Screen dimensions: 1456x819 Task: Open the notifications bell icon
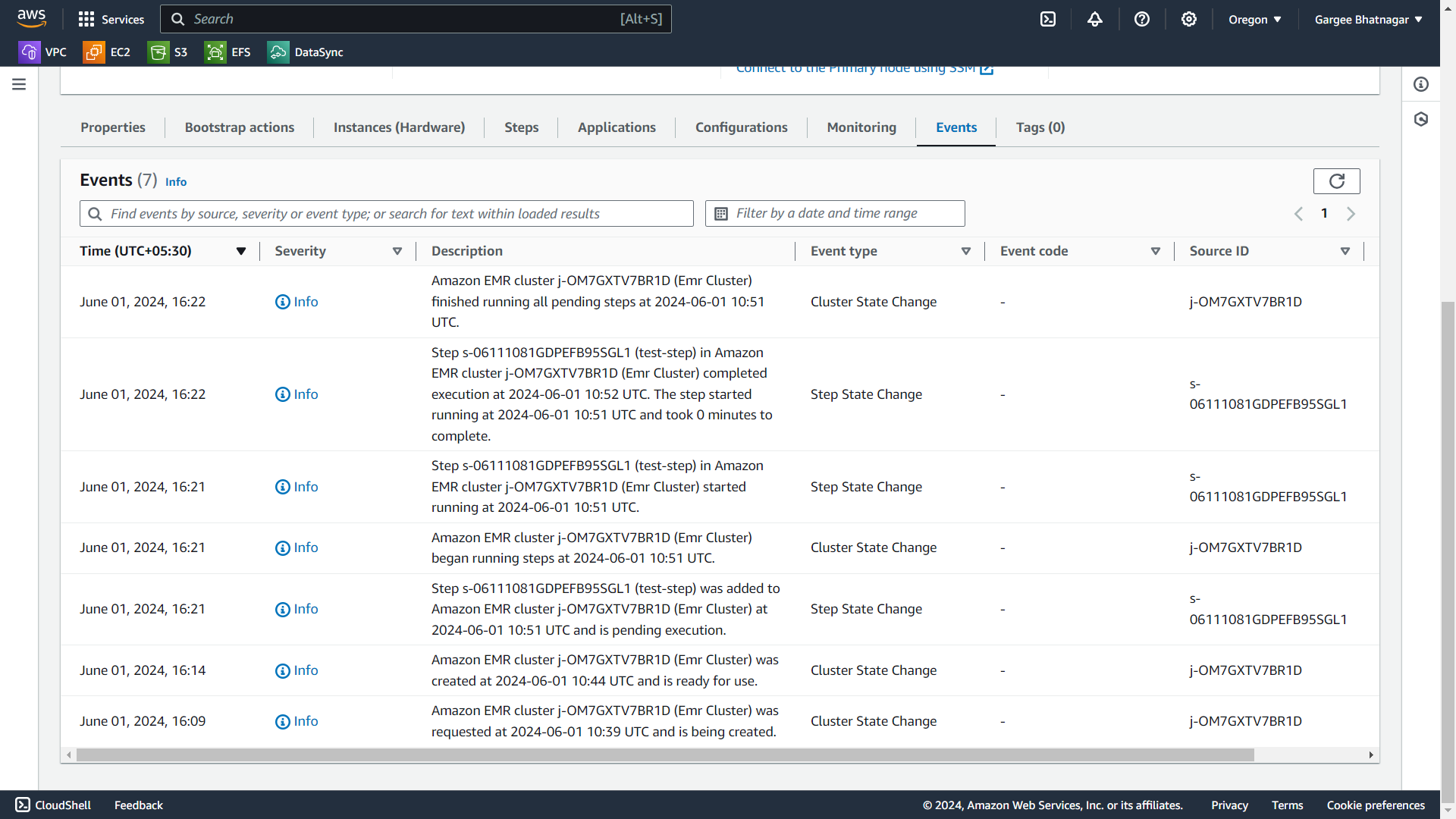click(x=1095, y=20)
